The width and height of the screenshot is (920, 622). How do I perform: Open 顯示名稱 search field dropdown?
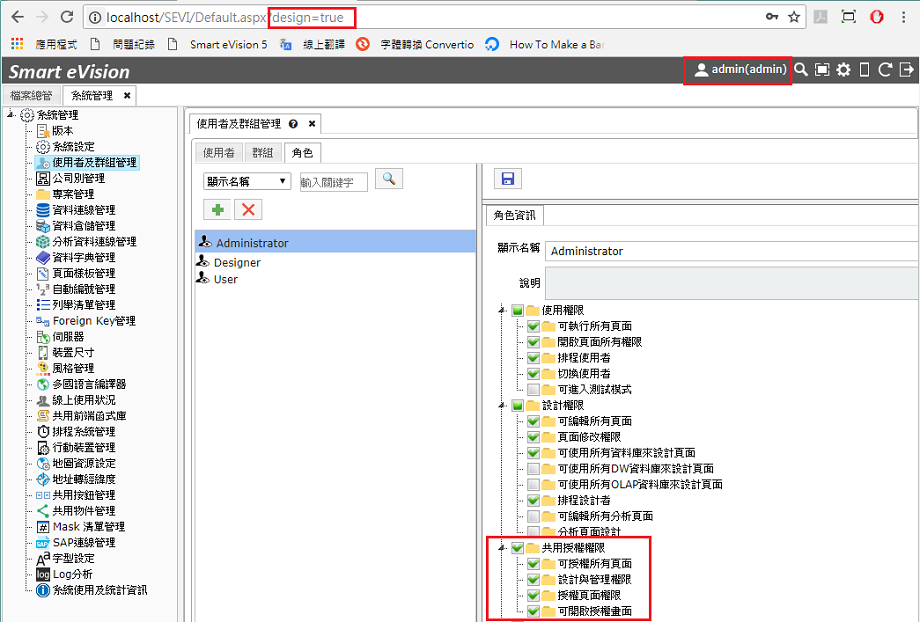coord(247,181)
